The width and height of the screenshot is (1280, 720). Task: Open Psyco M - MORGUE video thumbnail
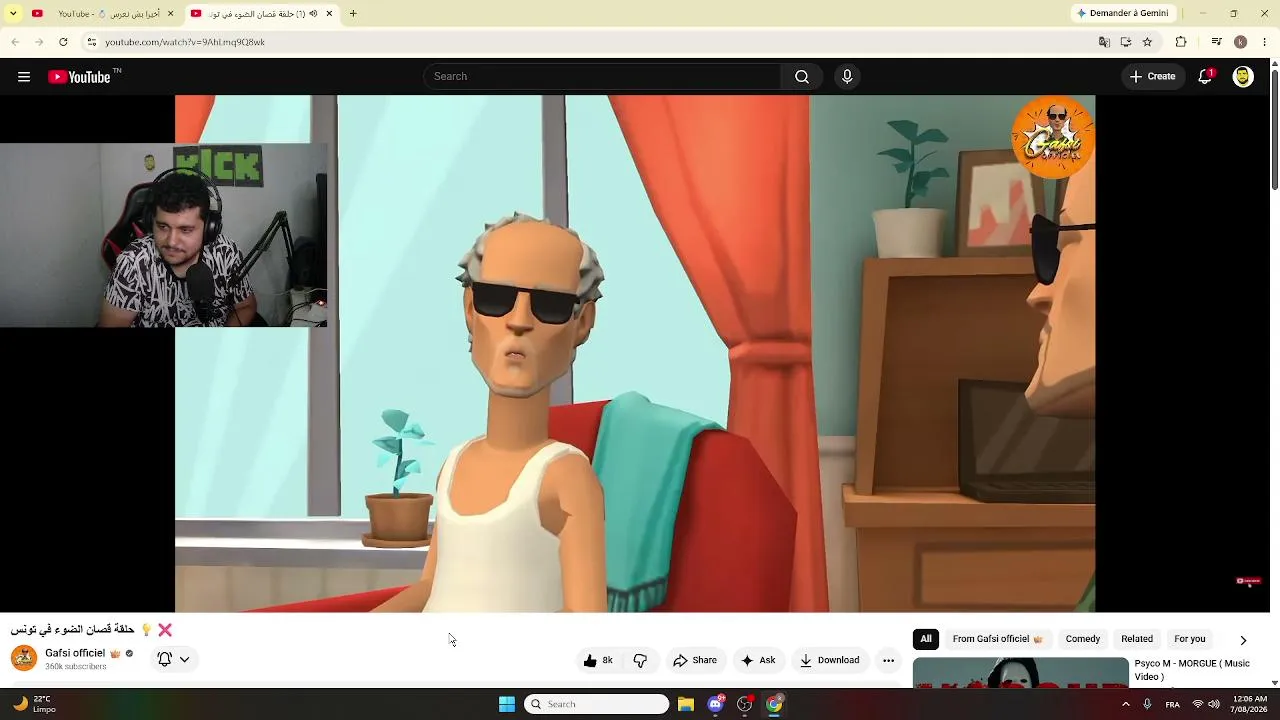click(1021, 673)
